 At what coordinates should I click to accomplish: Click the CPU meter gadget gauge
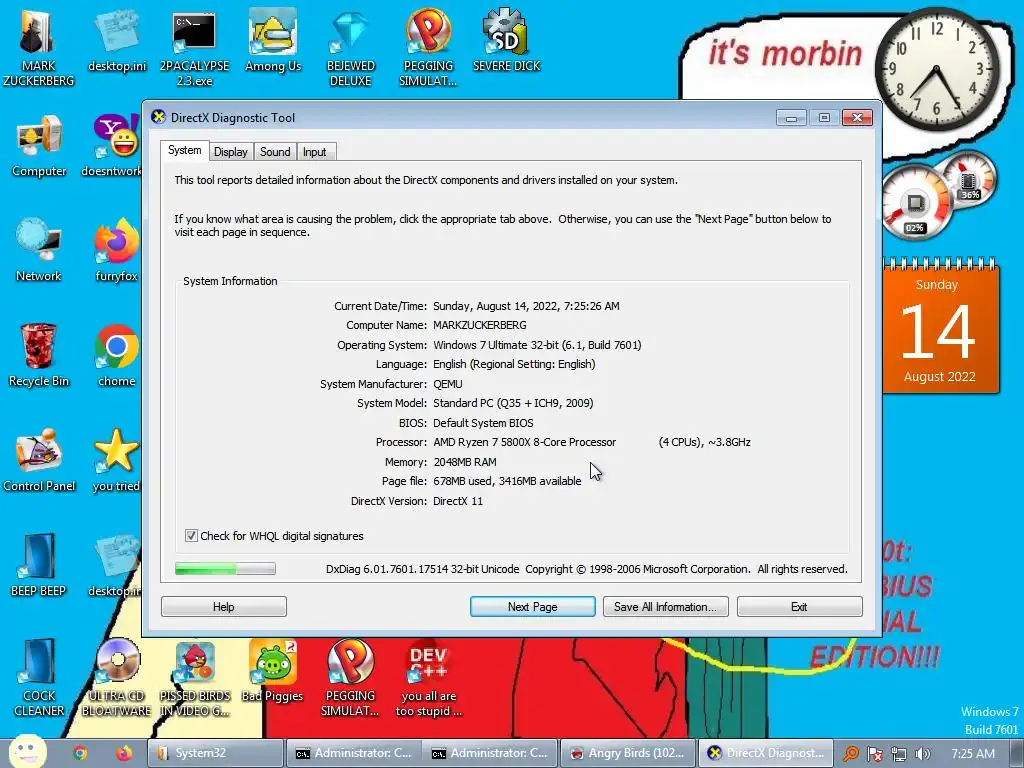click(916, 203)
